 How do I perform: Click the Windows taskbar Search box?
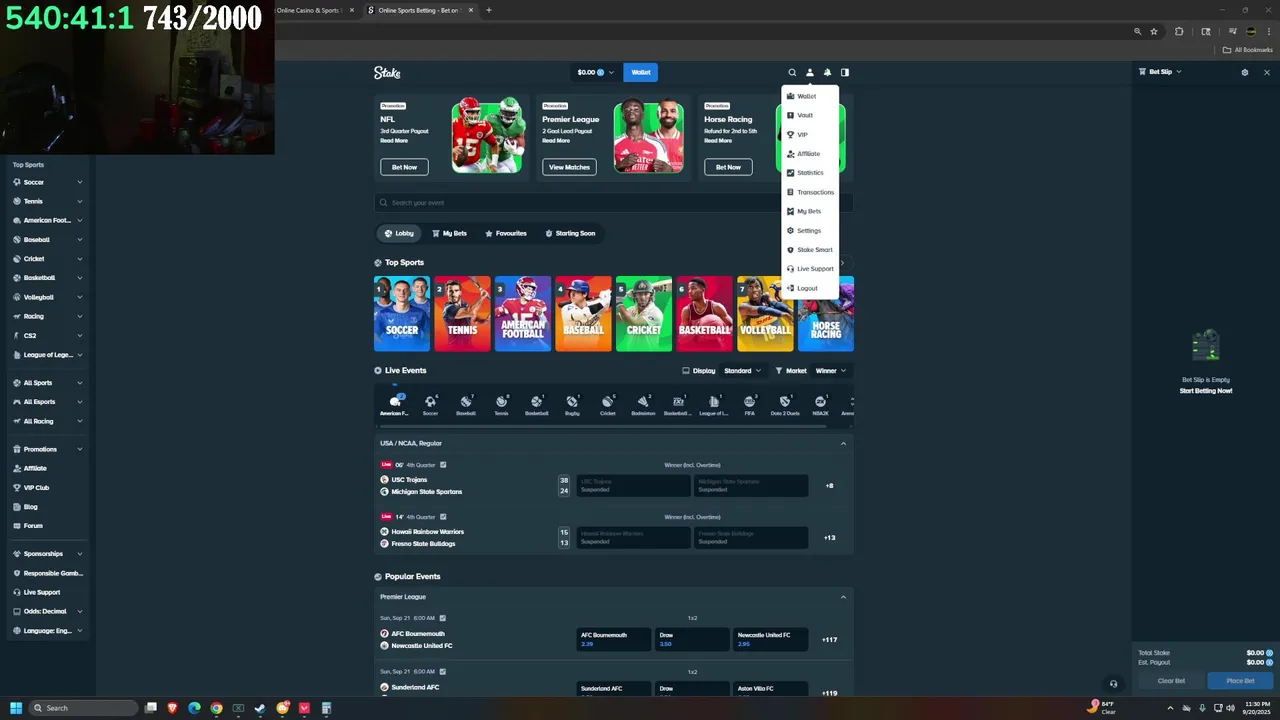pos(83,708)
